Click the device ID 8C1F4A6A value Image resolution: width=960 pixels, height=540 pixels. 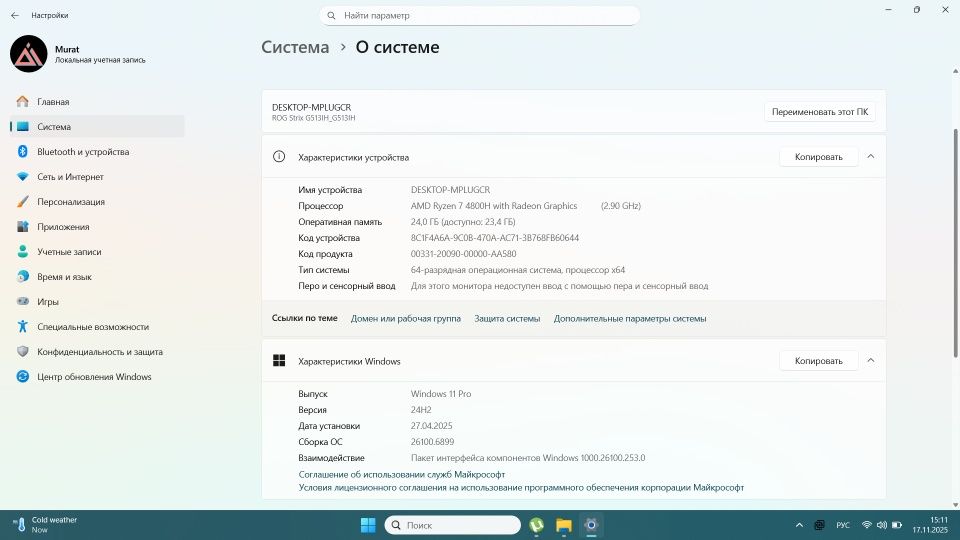coord(495,238)
